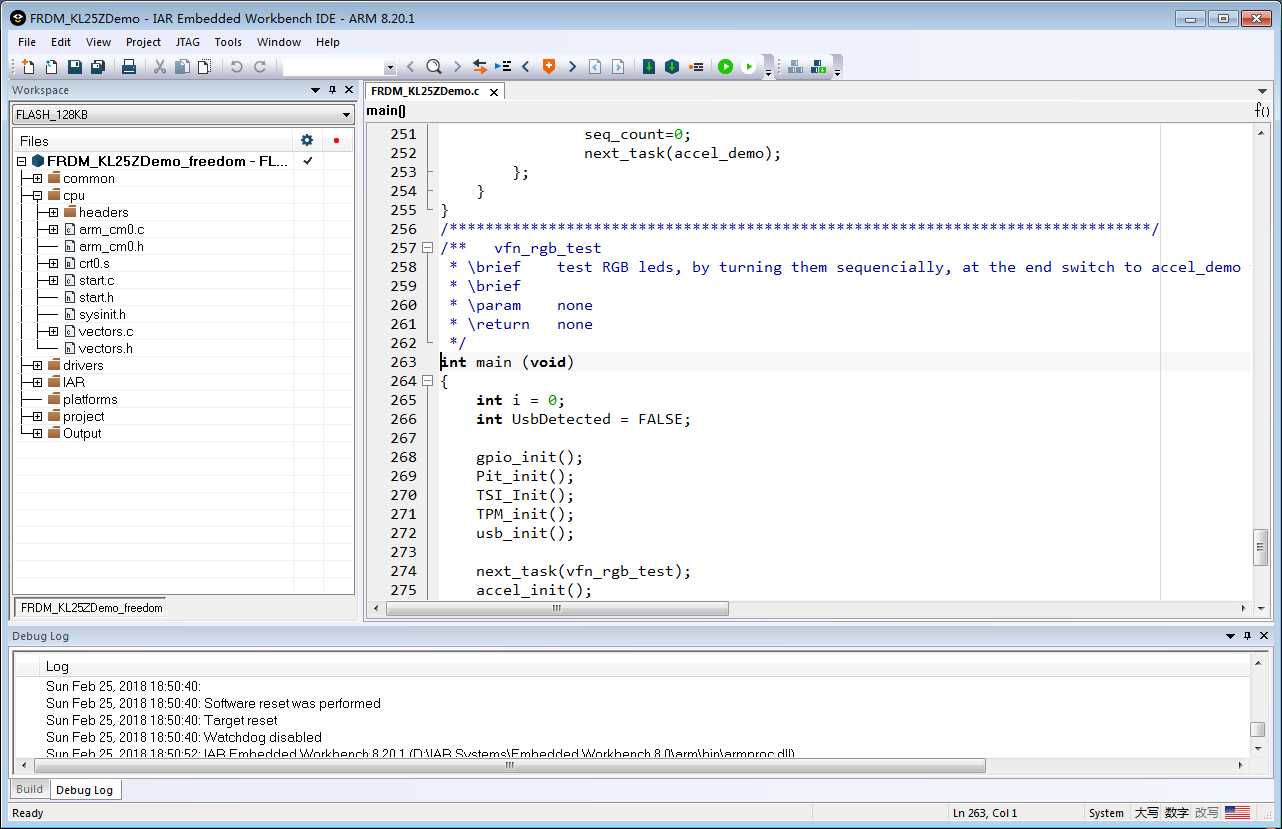
Task: Open the Project menu
Action: [143, 42]
